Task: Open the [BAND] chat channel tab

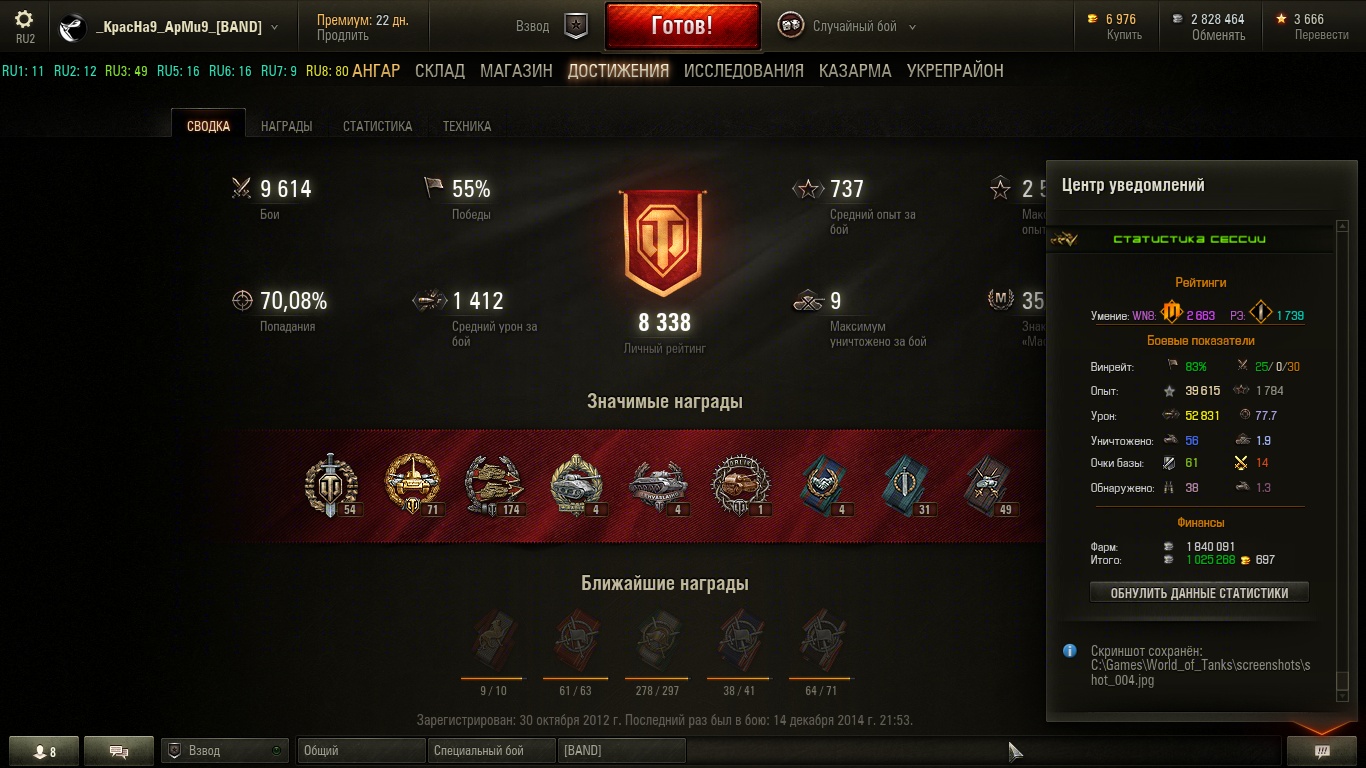Action: (x=622, y=751)
